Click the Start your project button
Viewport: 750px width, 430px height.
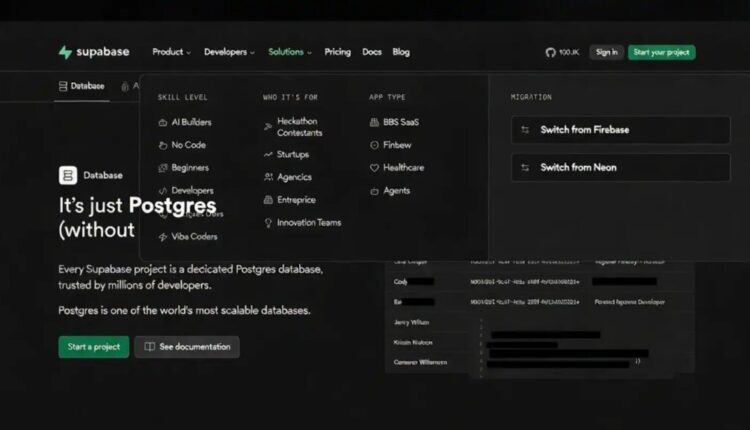pyautogui.click(x=661, y=52)
